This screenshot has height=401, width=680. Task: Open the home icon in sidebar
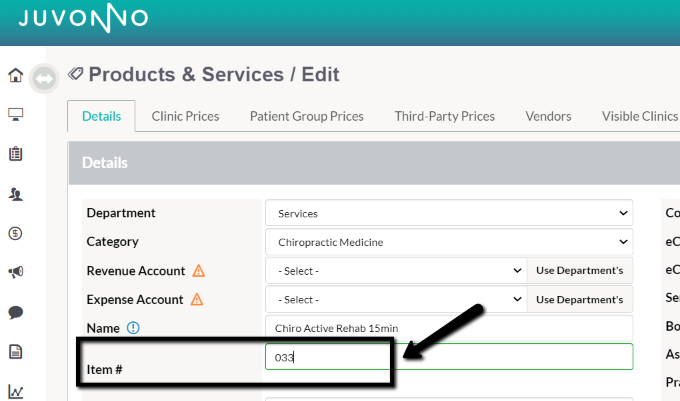click(16, 75)
